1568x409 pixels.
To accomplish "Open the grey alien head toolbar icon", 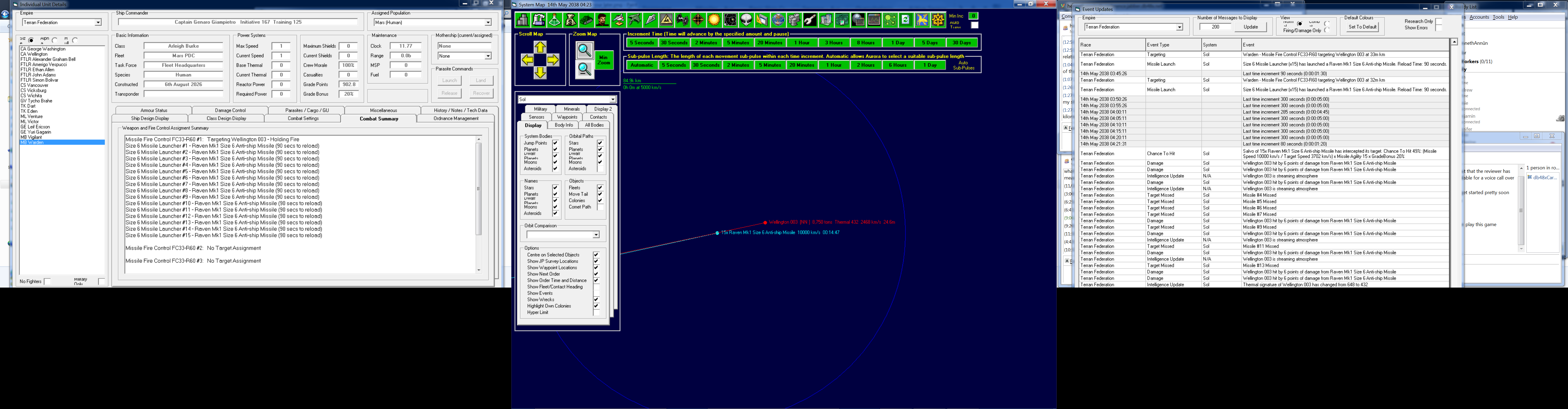I will click(x=746, y=20).
